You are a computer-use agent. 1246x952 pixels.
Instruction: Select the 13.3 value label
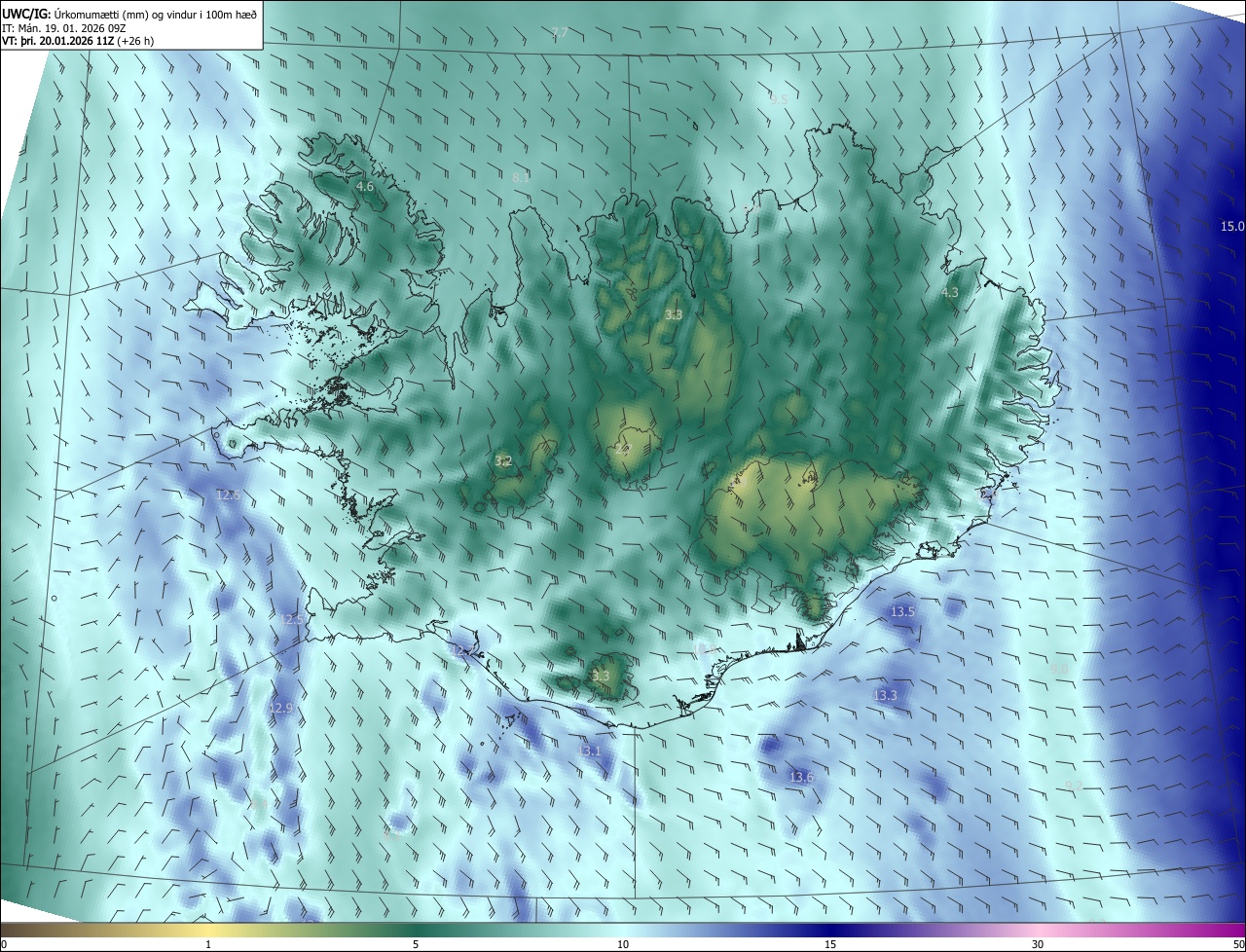[x=885, y=695]
